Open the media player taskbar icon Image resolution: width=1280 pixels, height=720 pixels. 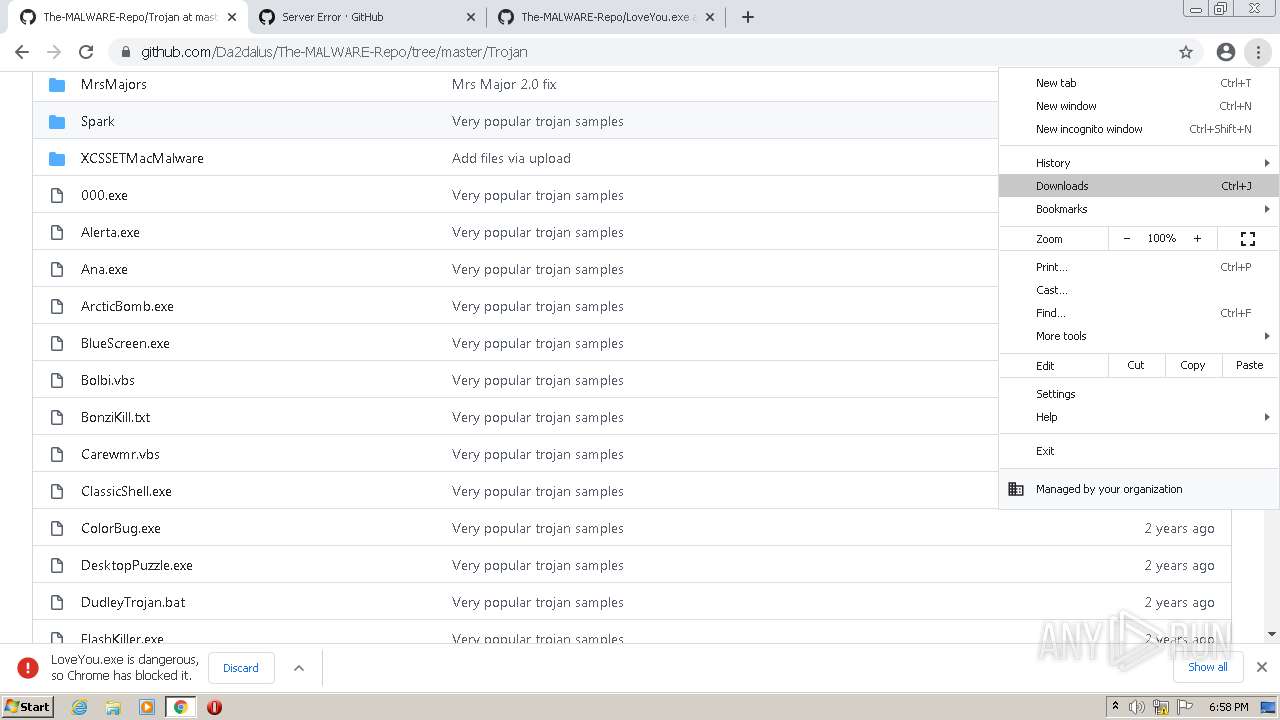click(x=147, y=707)
